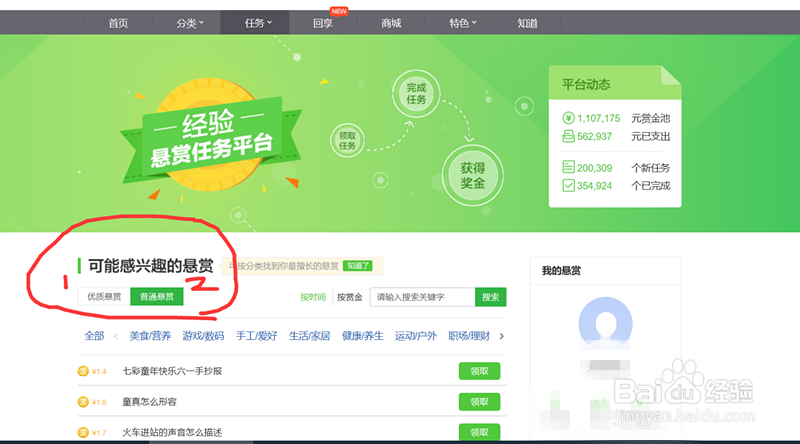Dismiss the tip with 知道了 button
Screen dimensions: 800x444
358,266
